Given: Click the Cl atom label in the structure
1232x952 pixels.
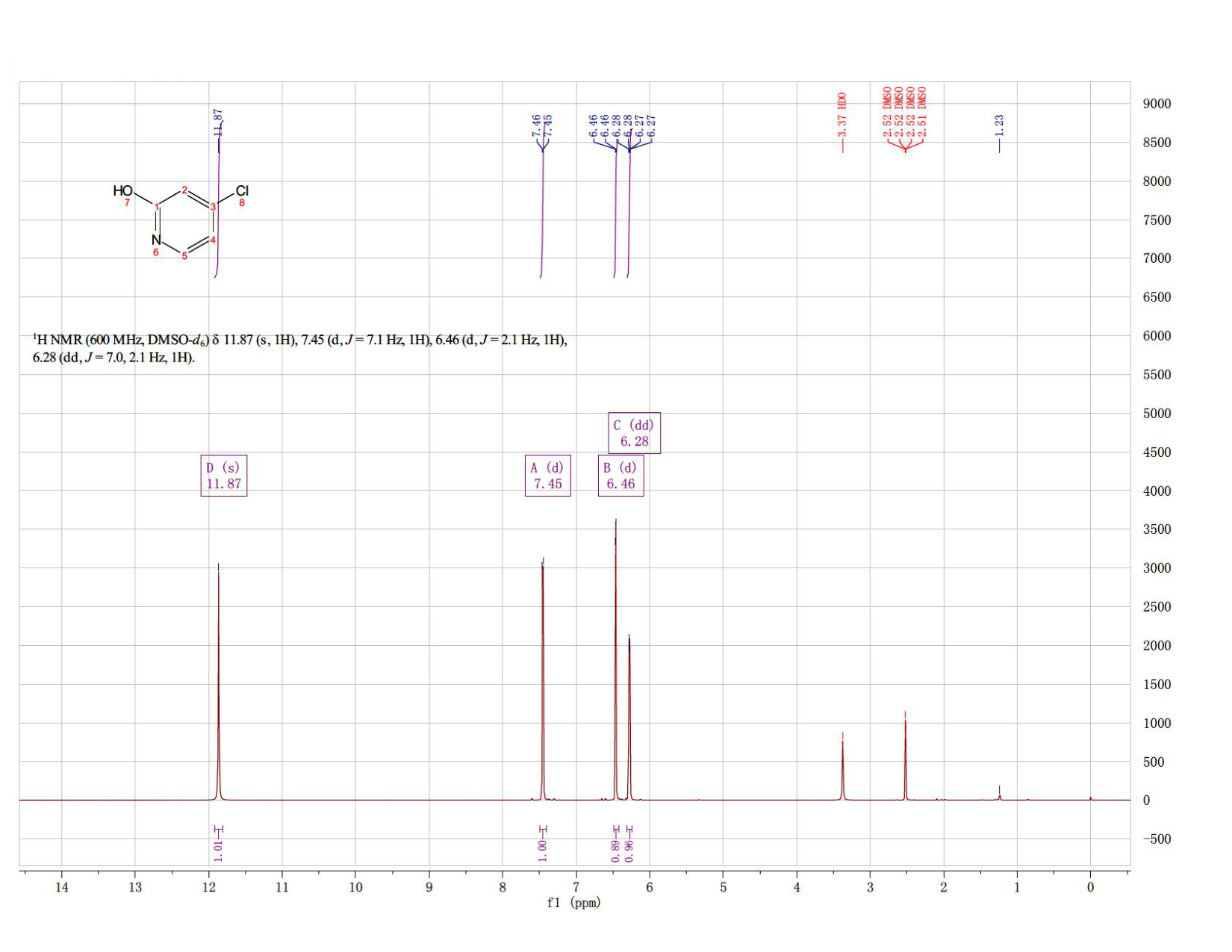Looking at the screenshot, I should (x=242, y=191).
